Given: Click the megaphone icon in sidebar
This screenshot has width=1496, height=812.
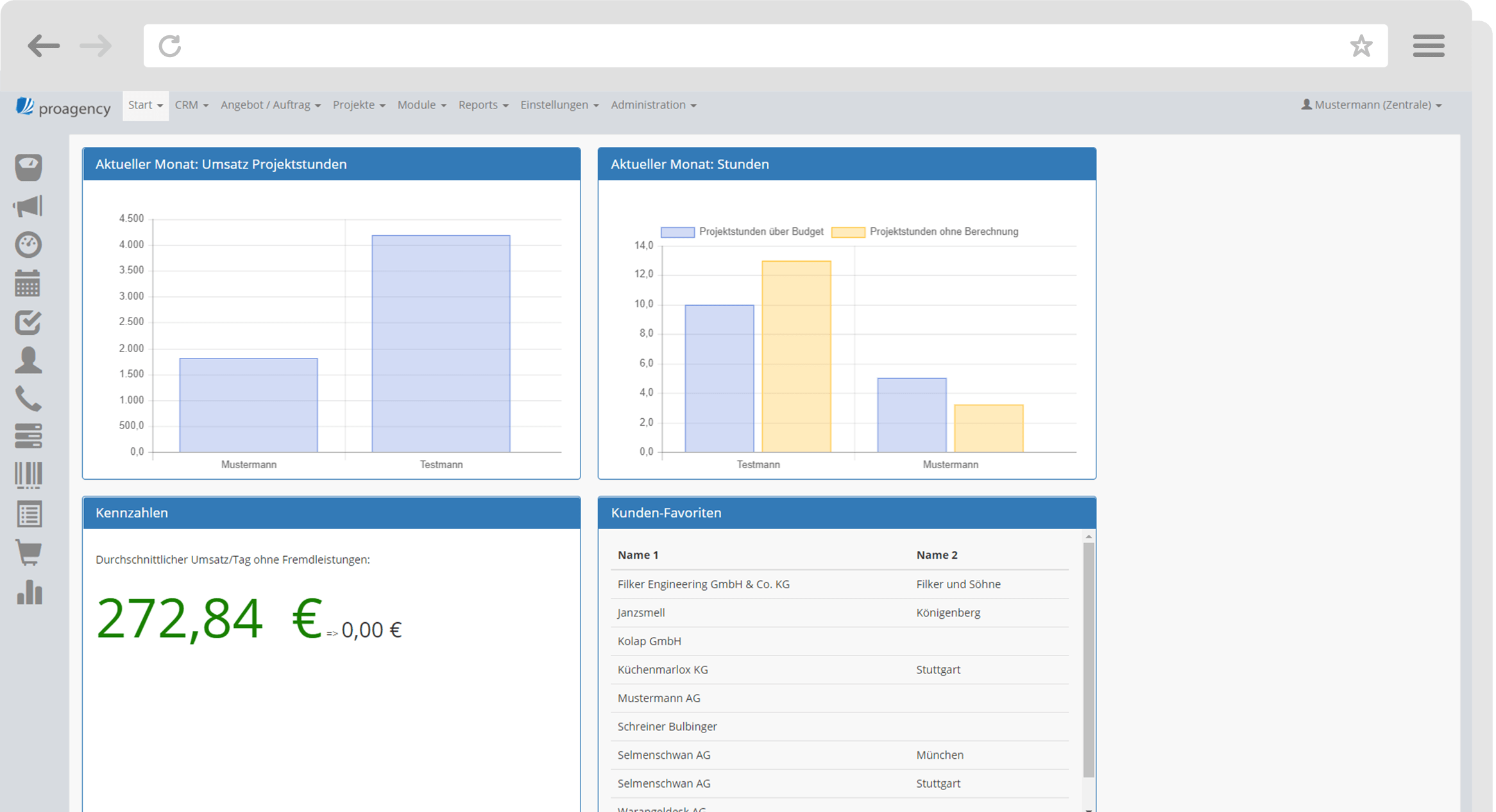Looking at the screenshot, I should pos(28,206).
